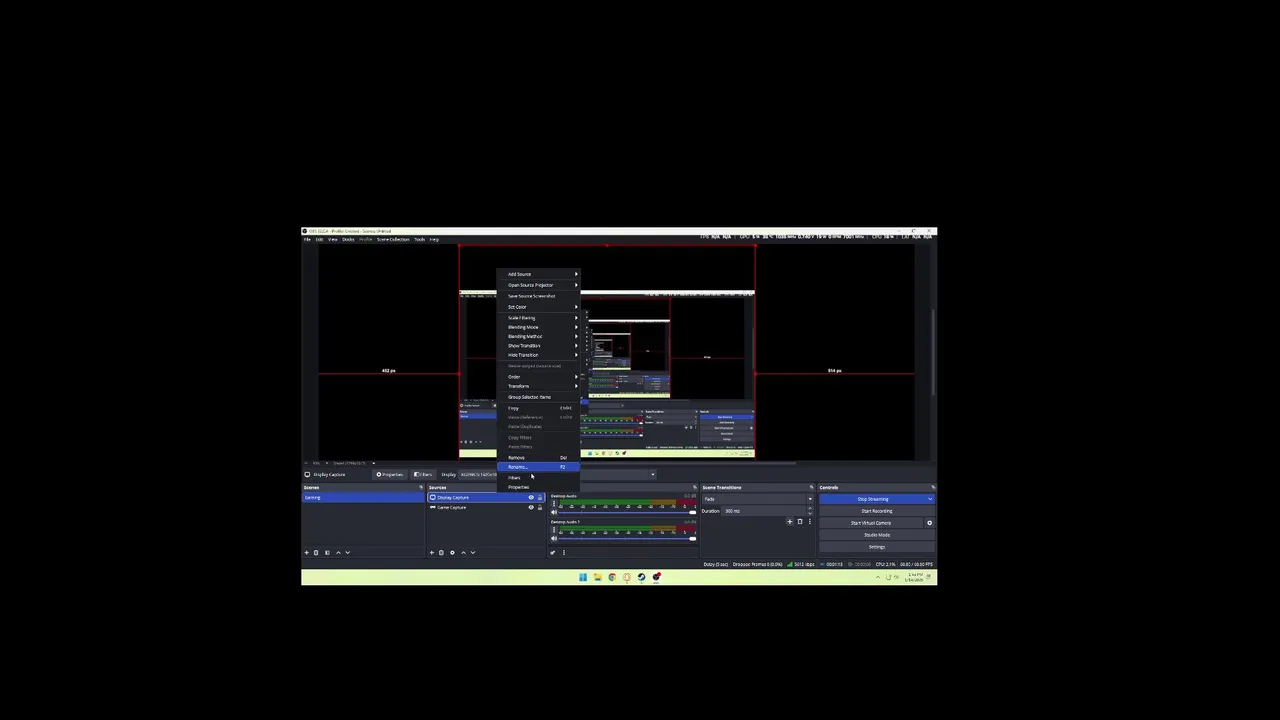The image size is (1280, 720).
Task: Pop out the Controls dock
Action: tap(933, 487)
